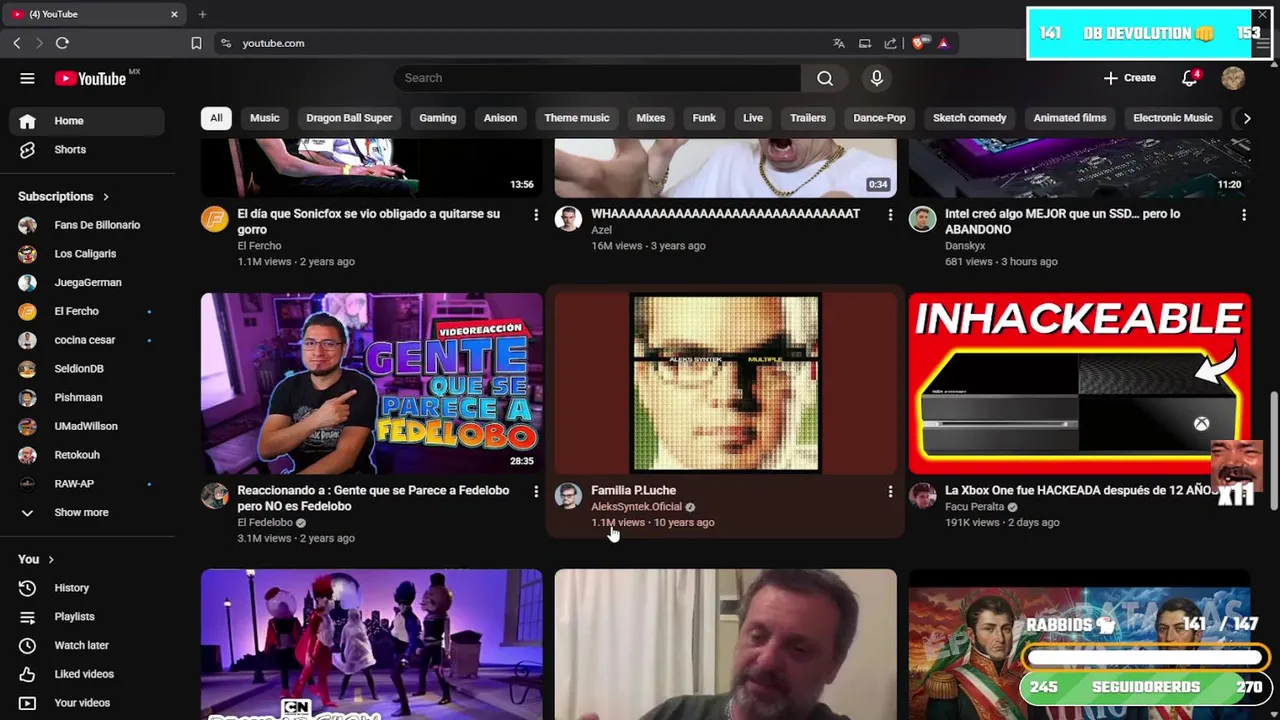Screen dimensions: 1280x720
Task: Select the Anison filter chip
Action: [x=500, y=118]
